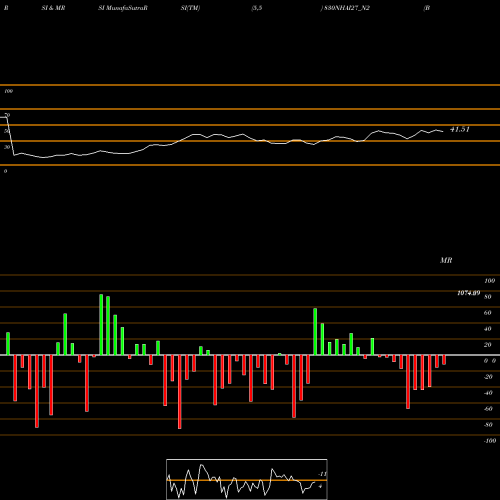Click the MR axis label -100

(x=490, y=441)
